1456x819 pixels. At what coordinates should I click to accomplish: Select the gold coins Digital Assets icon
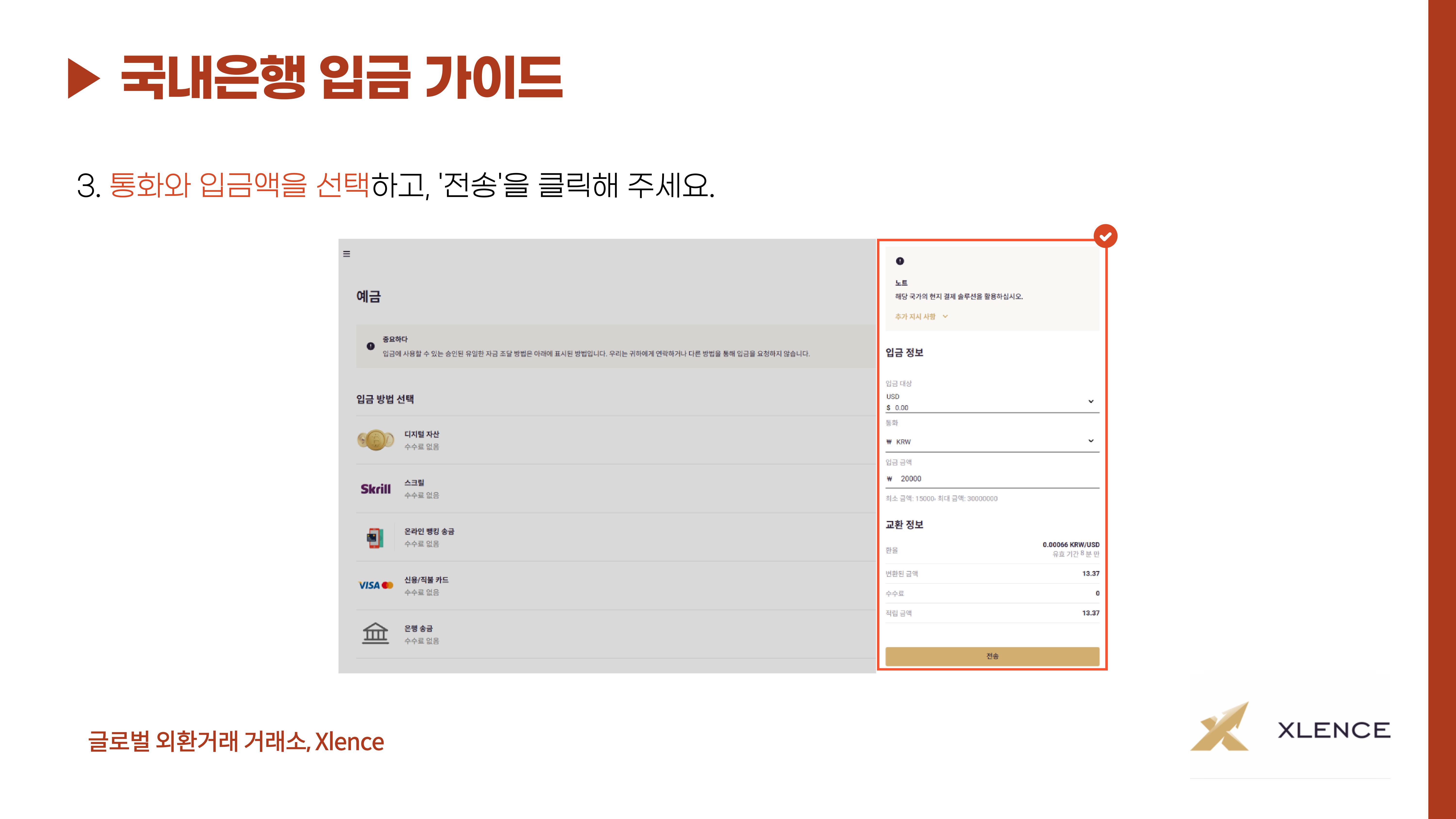[375, 440]
